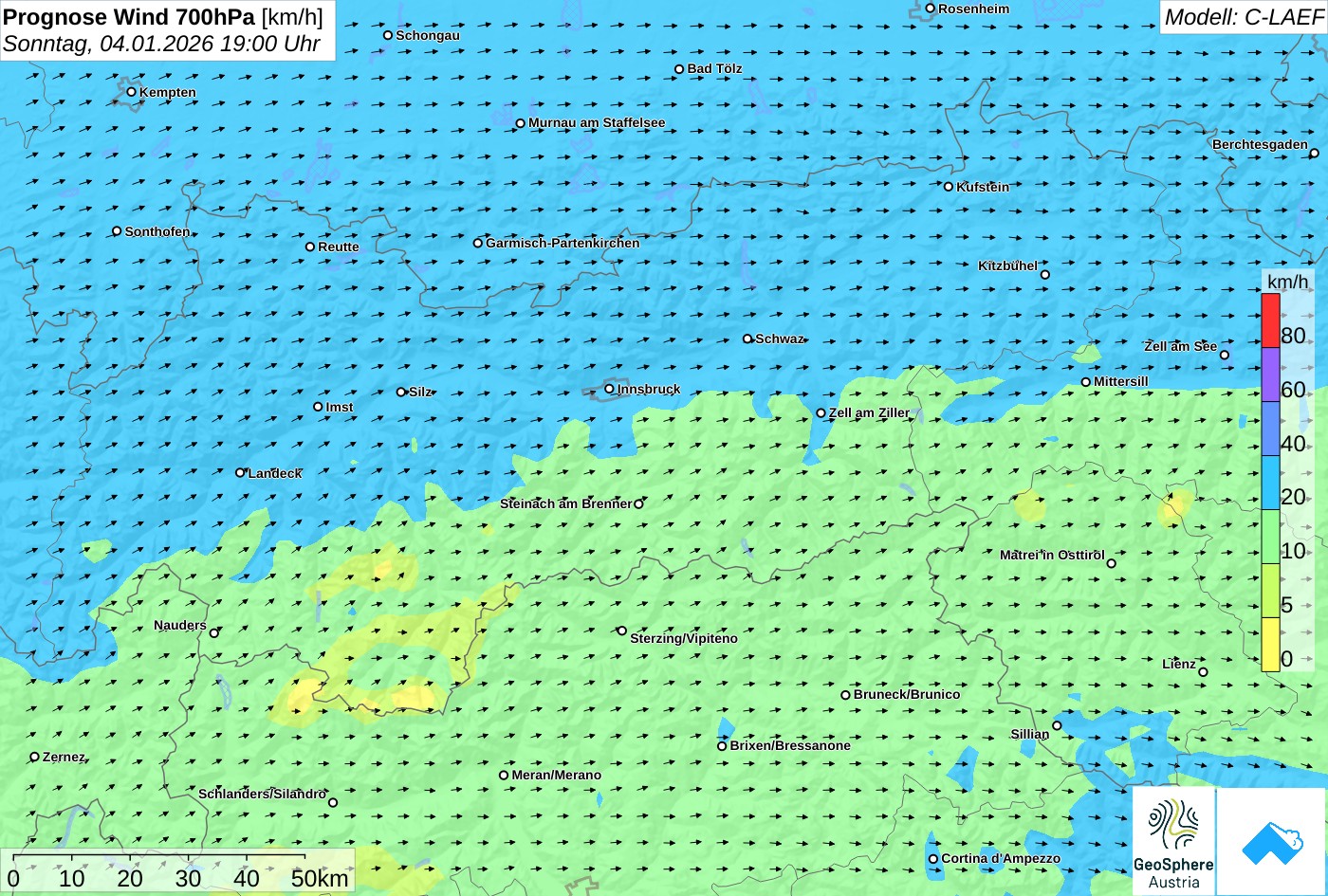This screenshot has height=896, width=1328.
Task: Click the Bad Tölz location dot
Action: [x=679, y=69]
